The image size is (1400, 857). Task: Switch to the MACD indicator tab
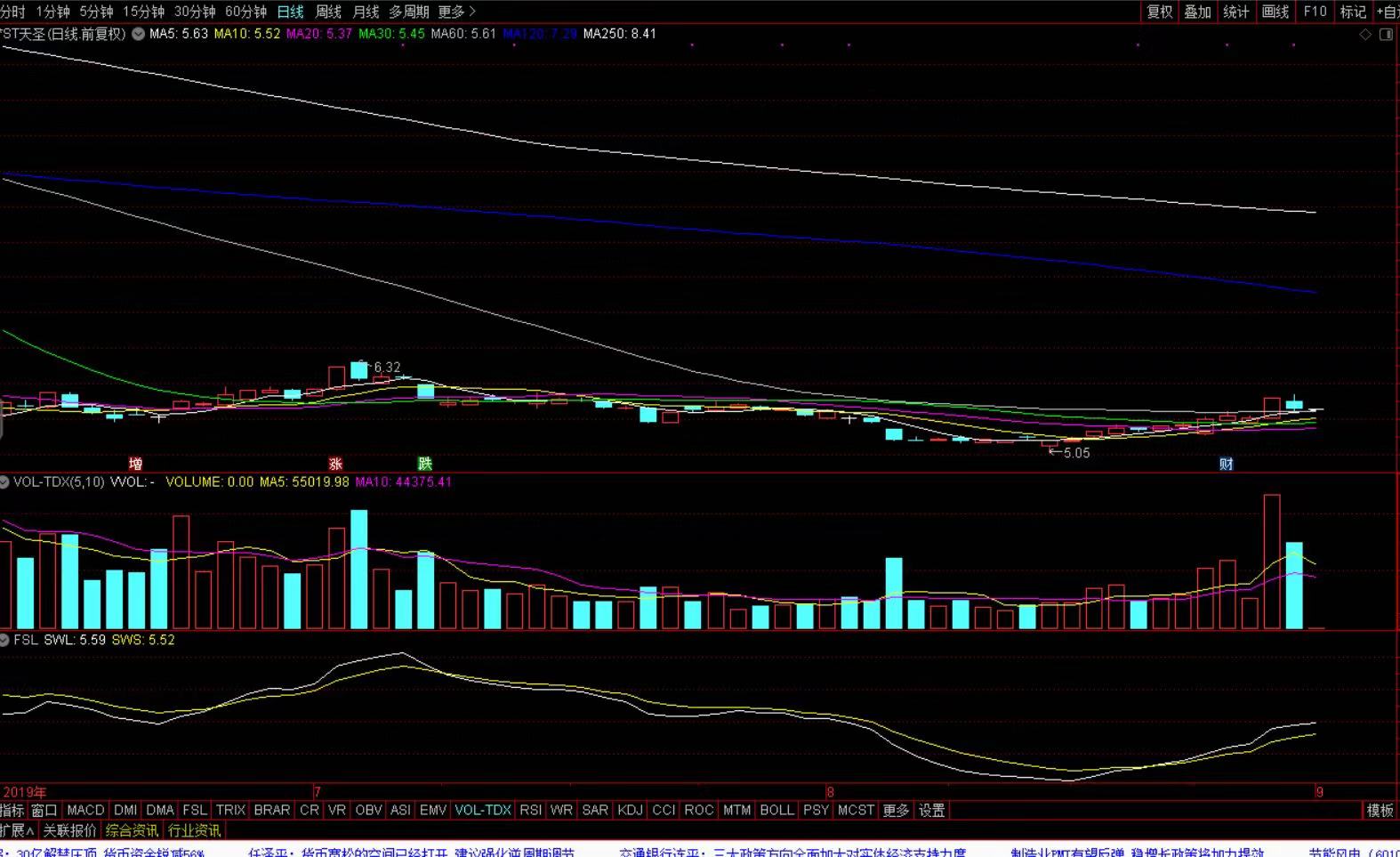[x=85, y=810]
